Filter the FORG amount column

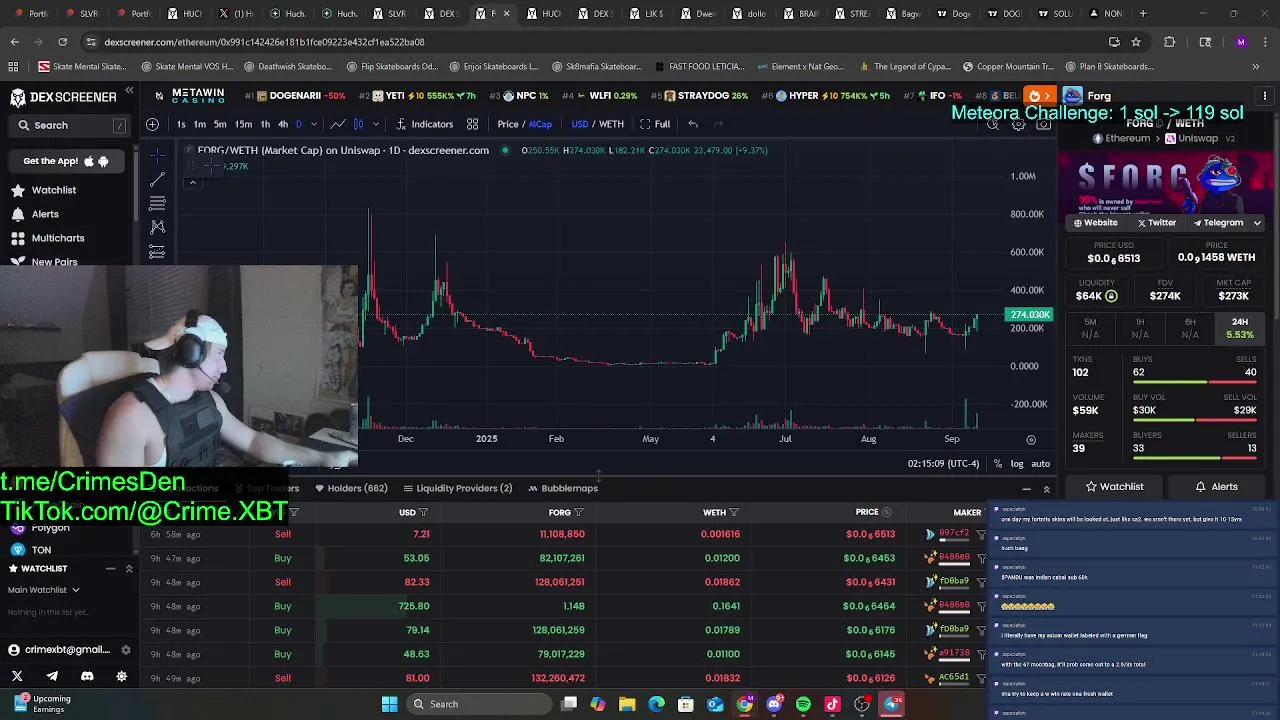click(x=578, y=512)
